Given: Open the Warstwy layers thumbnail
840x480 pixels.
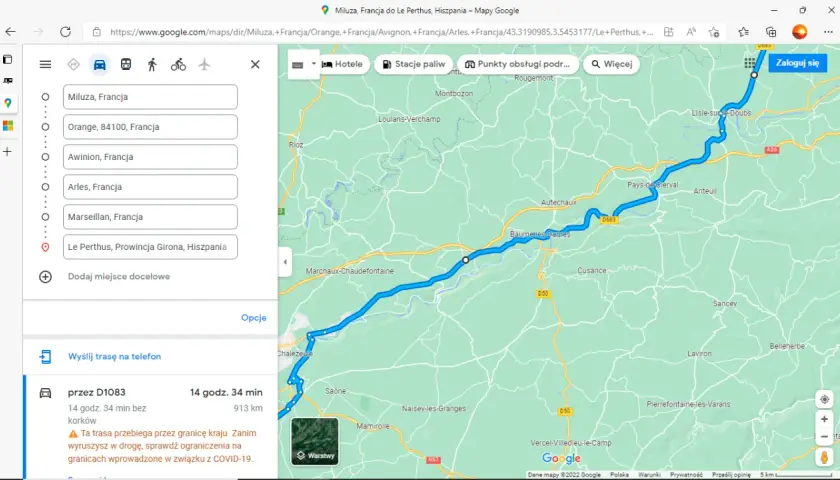Looking at the screenshot, I should (x=315, y=441).
